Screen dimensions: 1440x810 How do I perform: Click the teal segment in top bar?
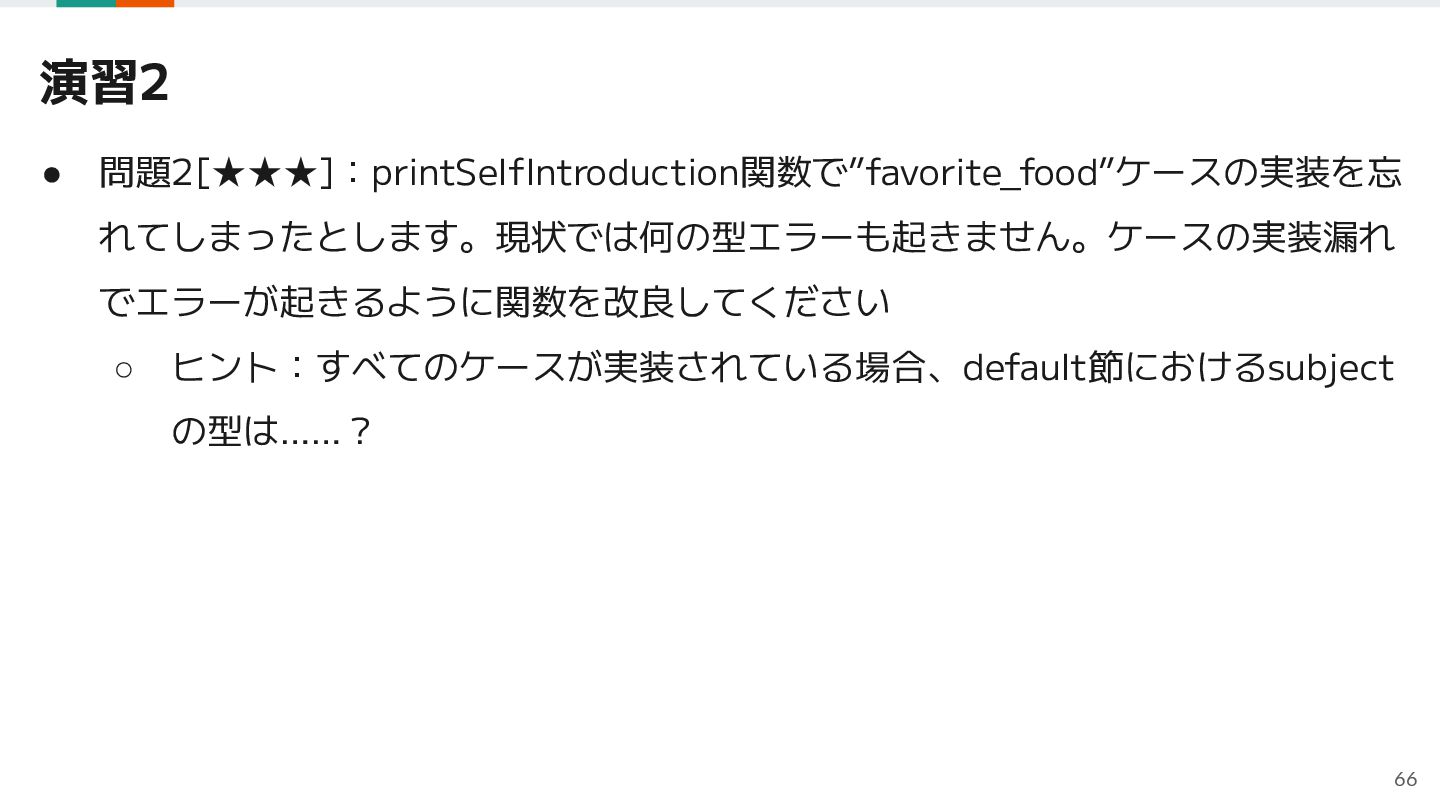(x=86, y=3)
